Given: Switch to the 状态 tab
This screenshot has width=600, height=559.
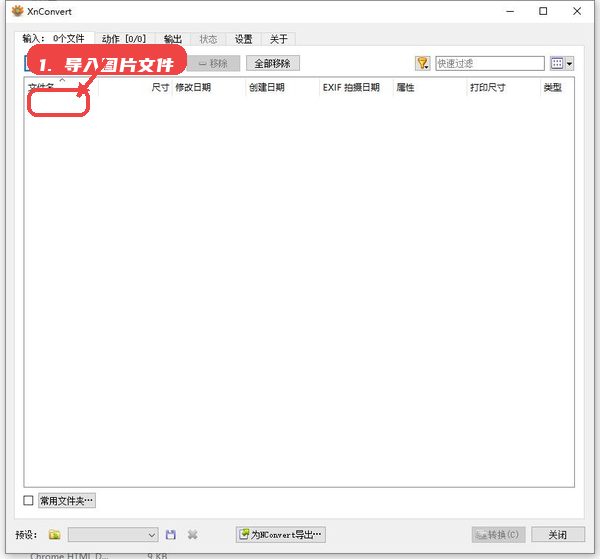Looking at the screenshot, I should pyautogui.click(x=208, y=39).
